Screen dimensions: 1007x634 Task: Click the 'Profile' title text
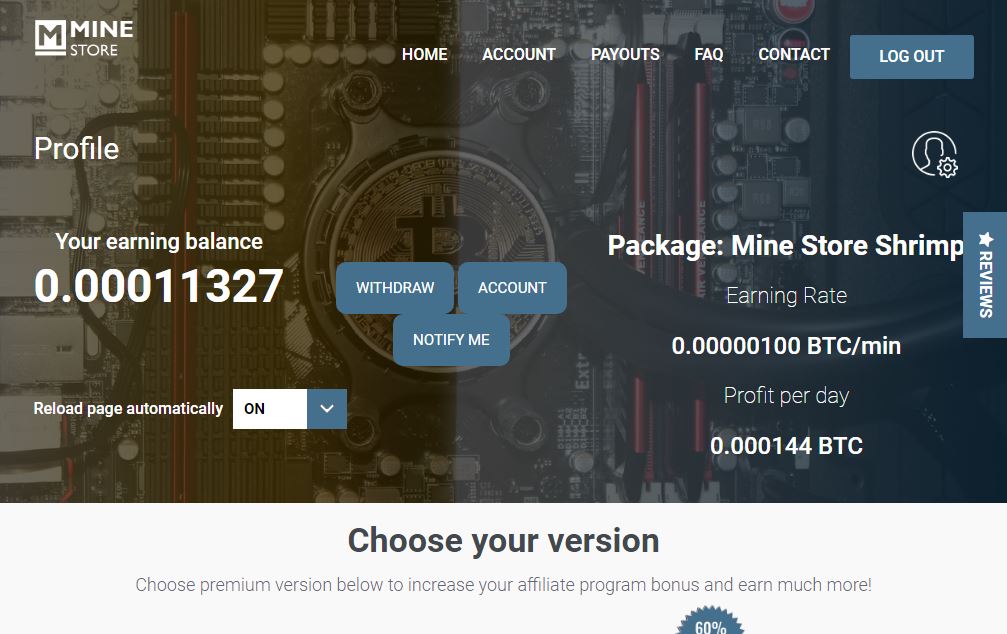tap(76, 148)
